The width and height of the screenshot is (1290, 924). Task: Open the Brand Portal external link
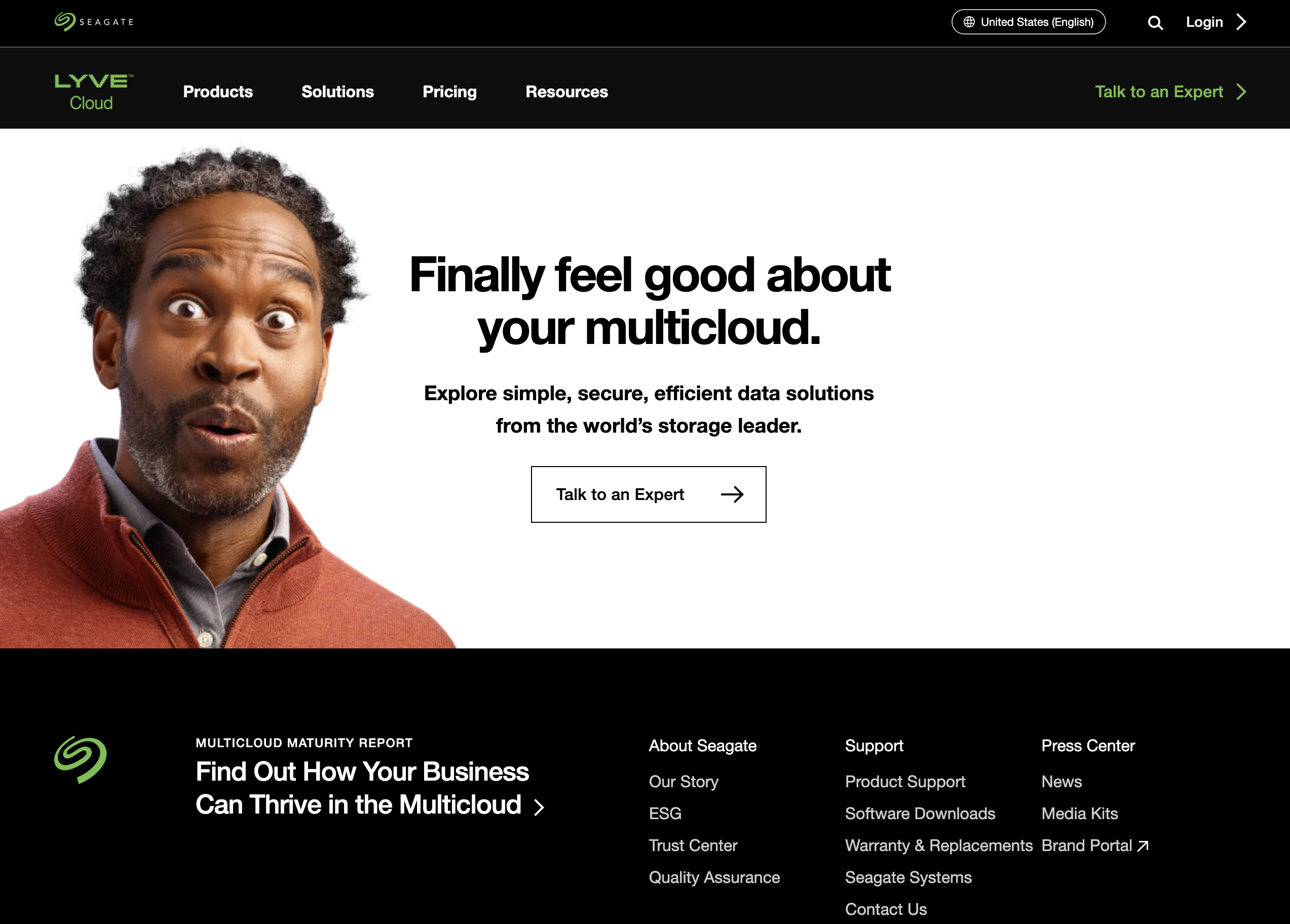click(1095, 845)
